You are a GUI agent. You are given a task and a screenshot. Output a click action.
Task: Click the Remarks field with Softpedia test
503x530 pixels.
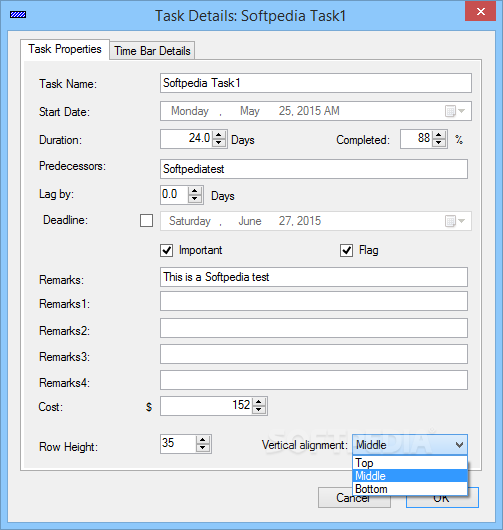(314, 277)
